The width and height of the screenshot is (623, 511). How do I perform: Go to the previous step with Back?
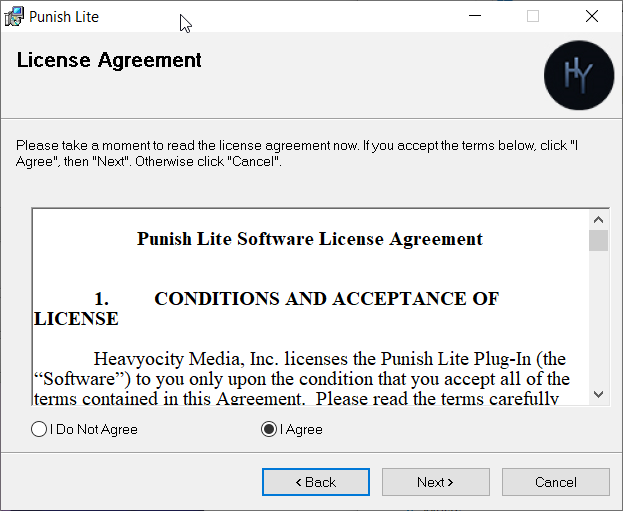[x=316, y=482]
